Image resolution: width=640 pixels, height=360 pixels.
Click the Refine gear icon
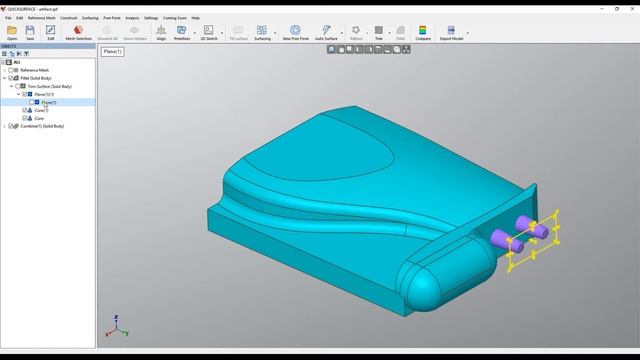[356, 30]
